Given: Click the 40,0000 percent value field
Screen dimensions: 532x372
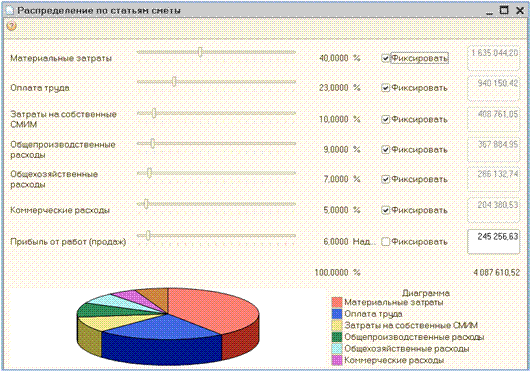Looking at the screenshot, I should point(333,58).
